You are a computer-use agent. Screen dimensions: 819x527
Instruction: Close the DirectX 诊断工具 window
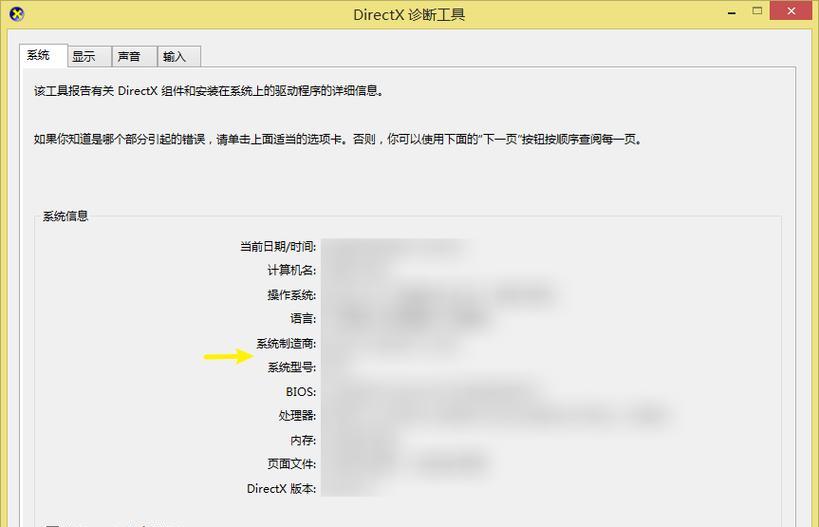[x=791, y=11]
